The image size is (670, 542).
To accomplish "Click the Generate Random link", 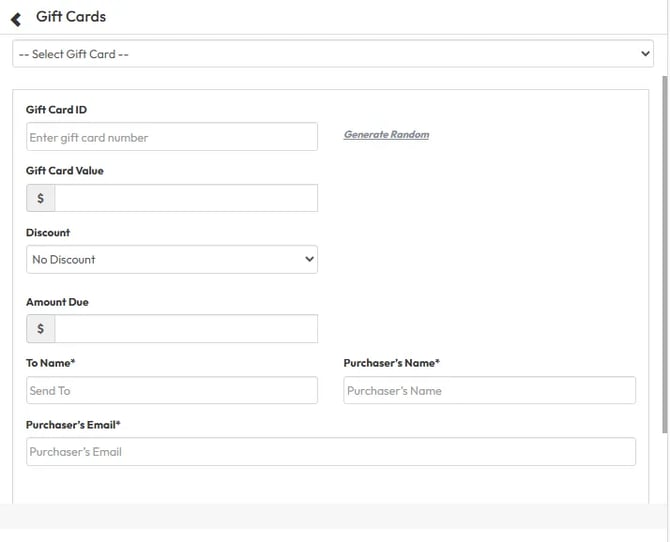I will 386,134.
